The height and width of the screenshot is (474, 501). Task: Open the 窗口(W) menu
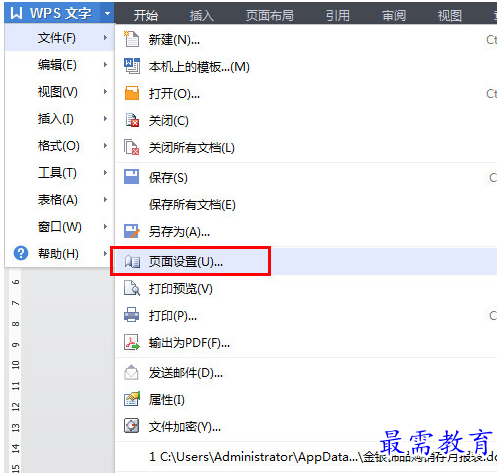click(59, 226)
